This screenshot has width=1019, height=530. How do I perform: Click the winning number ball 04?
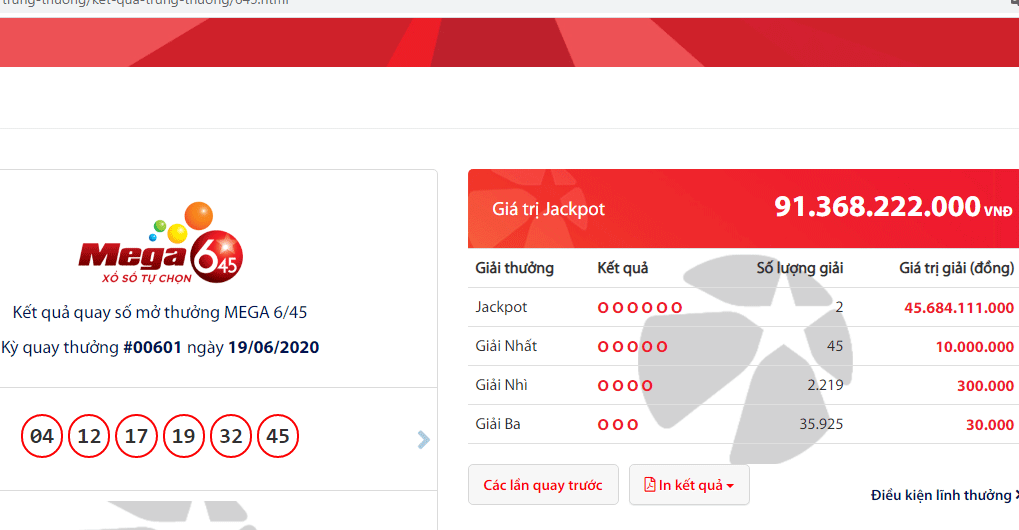[x=42, y=437]
